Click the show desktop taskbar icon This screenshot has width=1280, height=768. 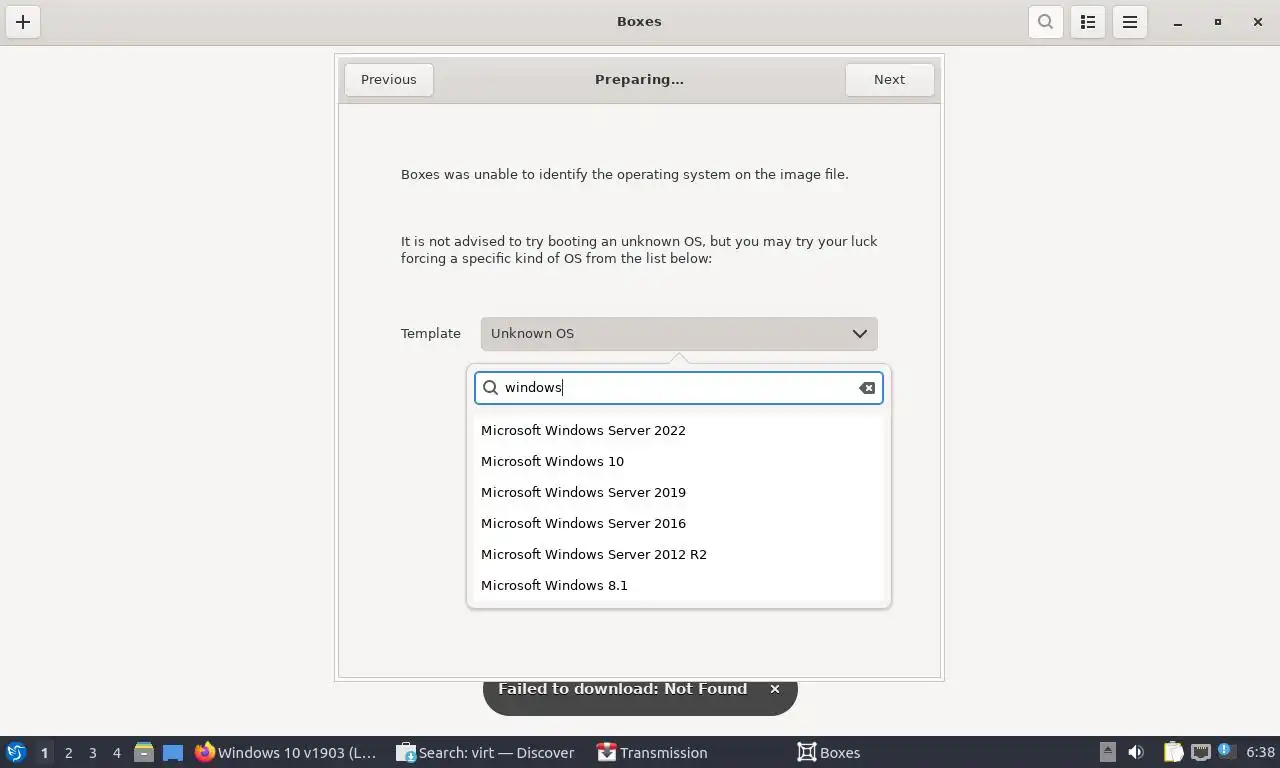173,753
